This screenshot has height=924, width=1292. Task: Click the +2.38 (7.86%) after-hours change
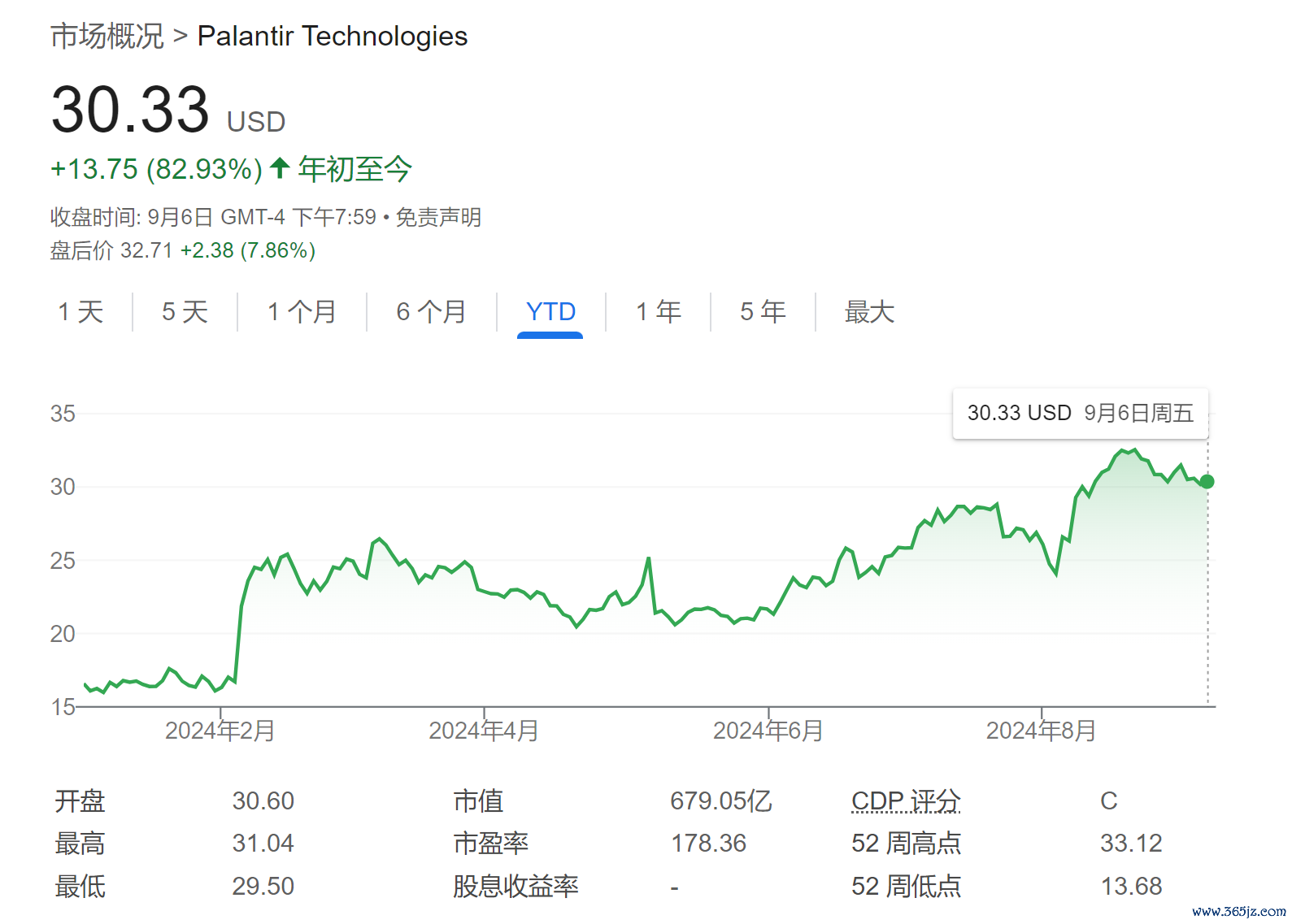pos(248,250)
